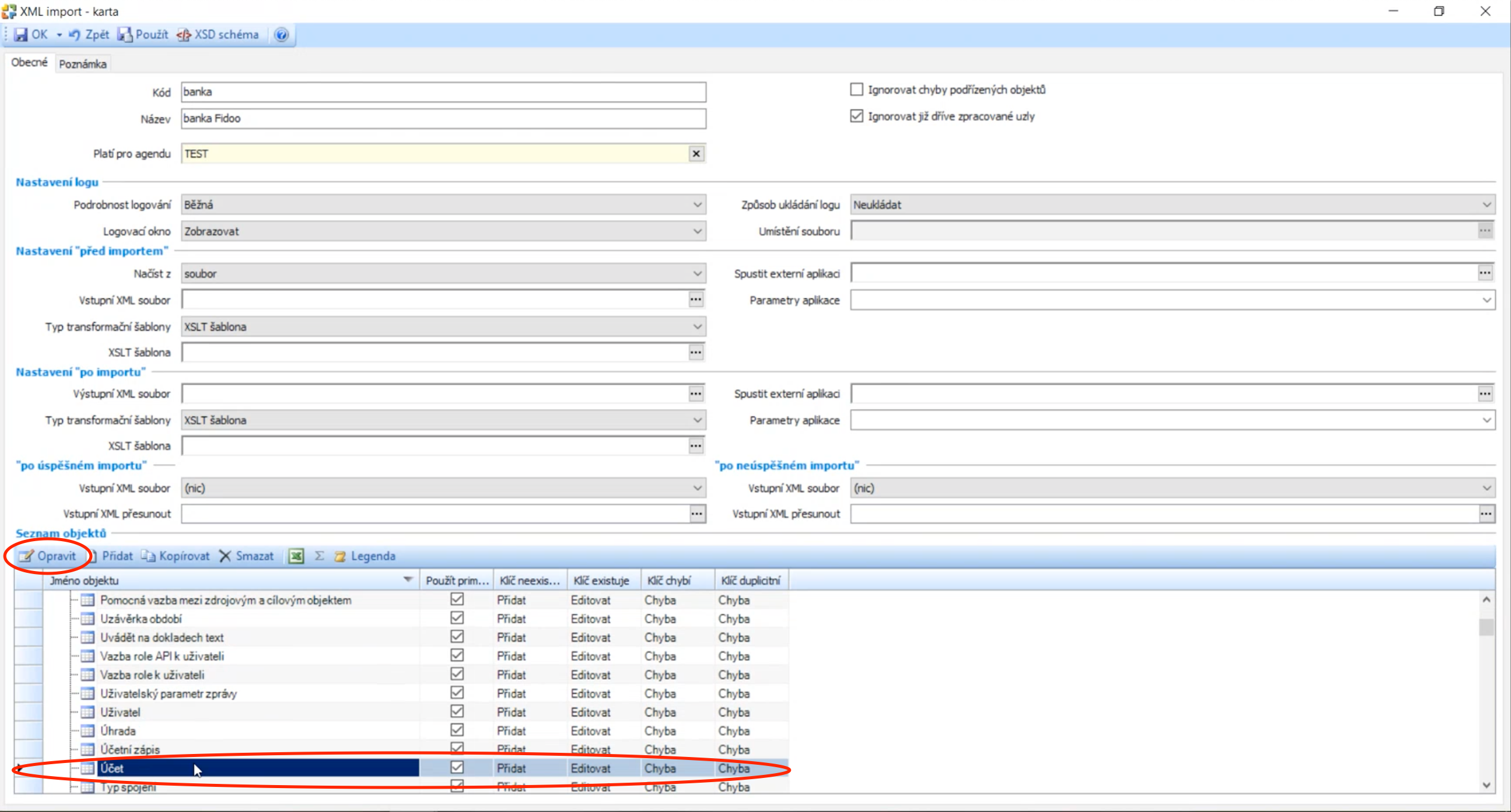Click the Klíč chybí column header

click(x=678, y=581)
